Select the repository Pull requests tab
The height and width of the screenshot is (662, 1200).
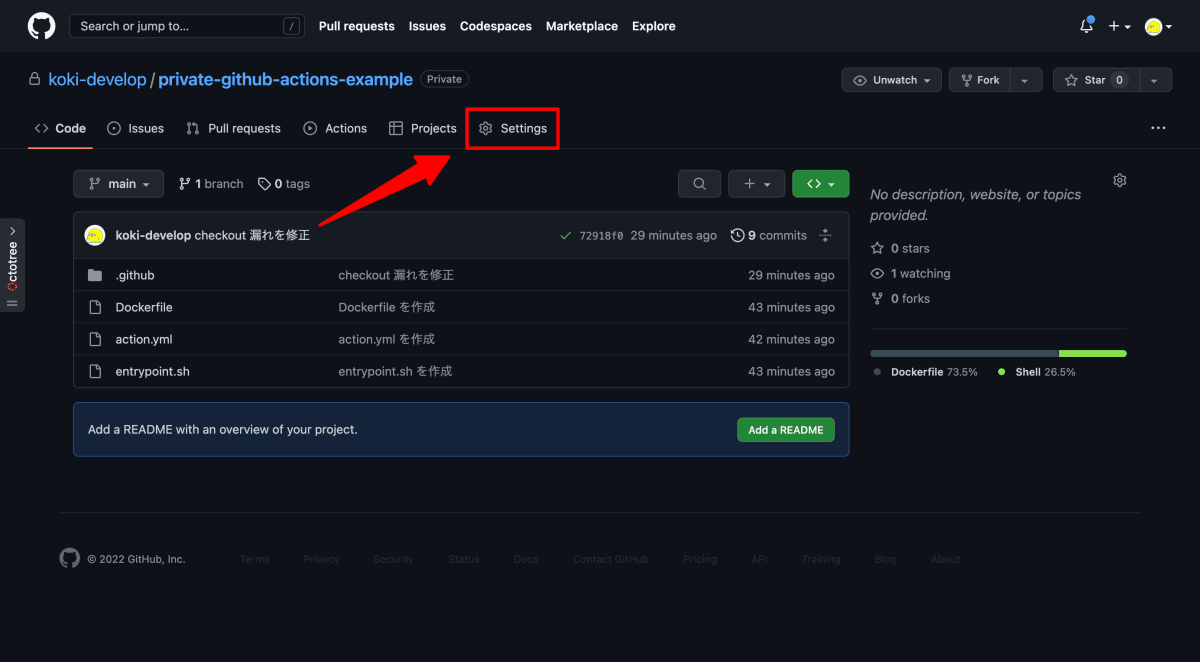point(233,128)
